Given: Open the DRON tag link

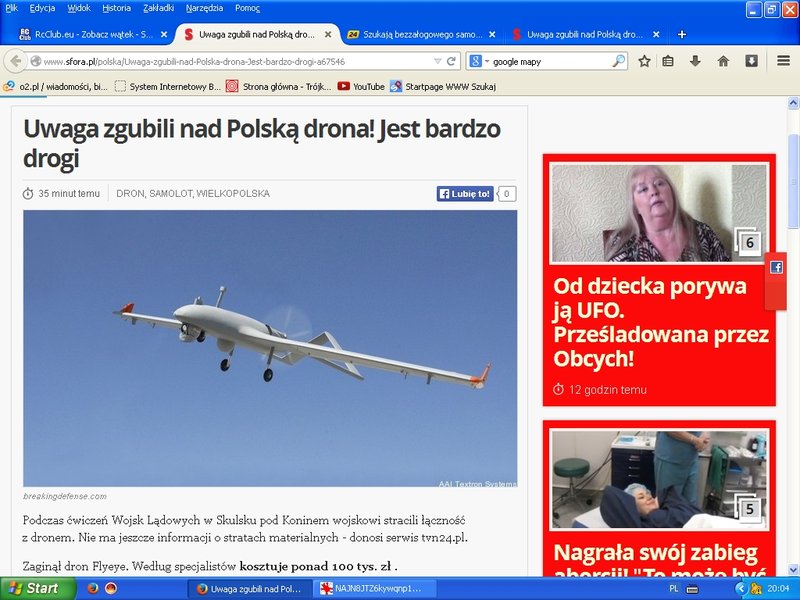Looking at the screenshot, I should [x=131, y=194].
